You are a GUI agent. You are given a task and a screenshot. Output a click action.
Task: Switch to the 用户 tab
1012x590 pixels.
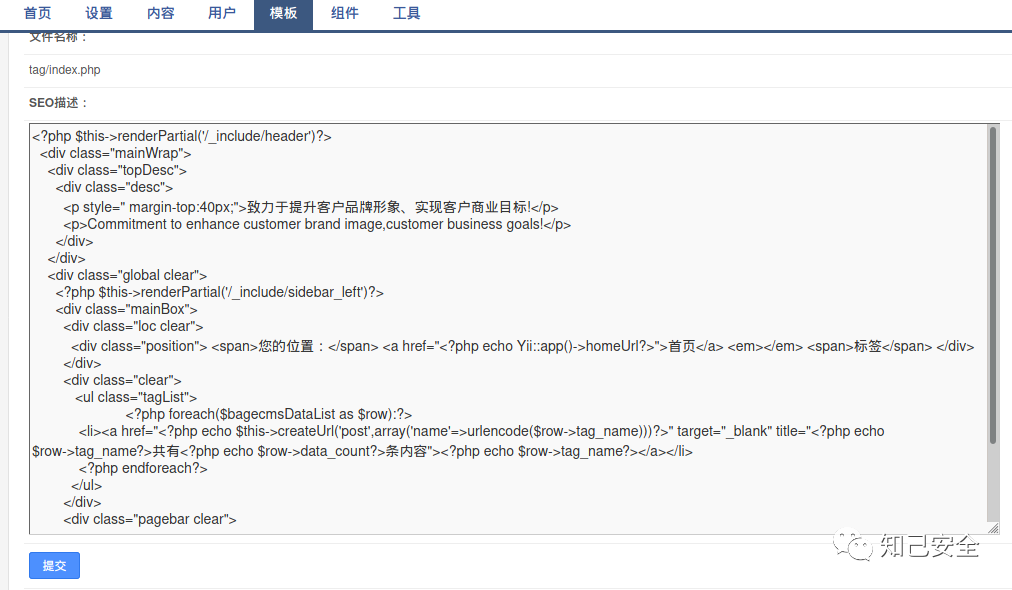pos(221,14)
